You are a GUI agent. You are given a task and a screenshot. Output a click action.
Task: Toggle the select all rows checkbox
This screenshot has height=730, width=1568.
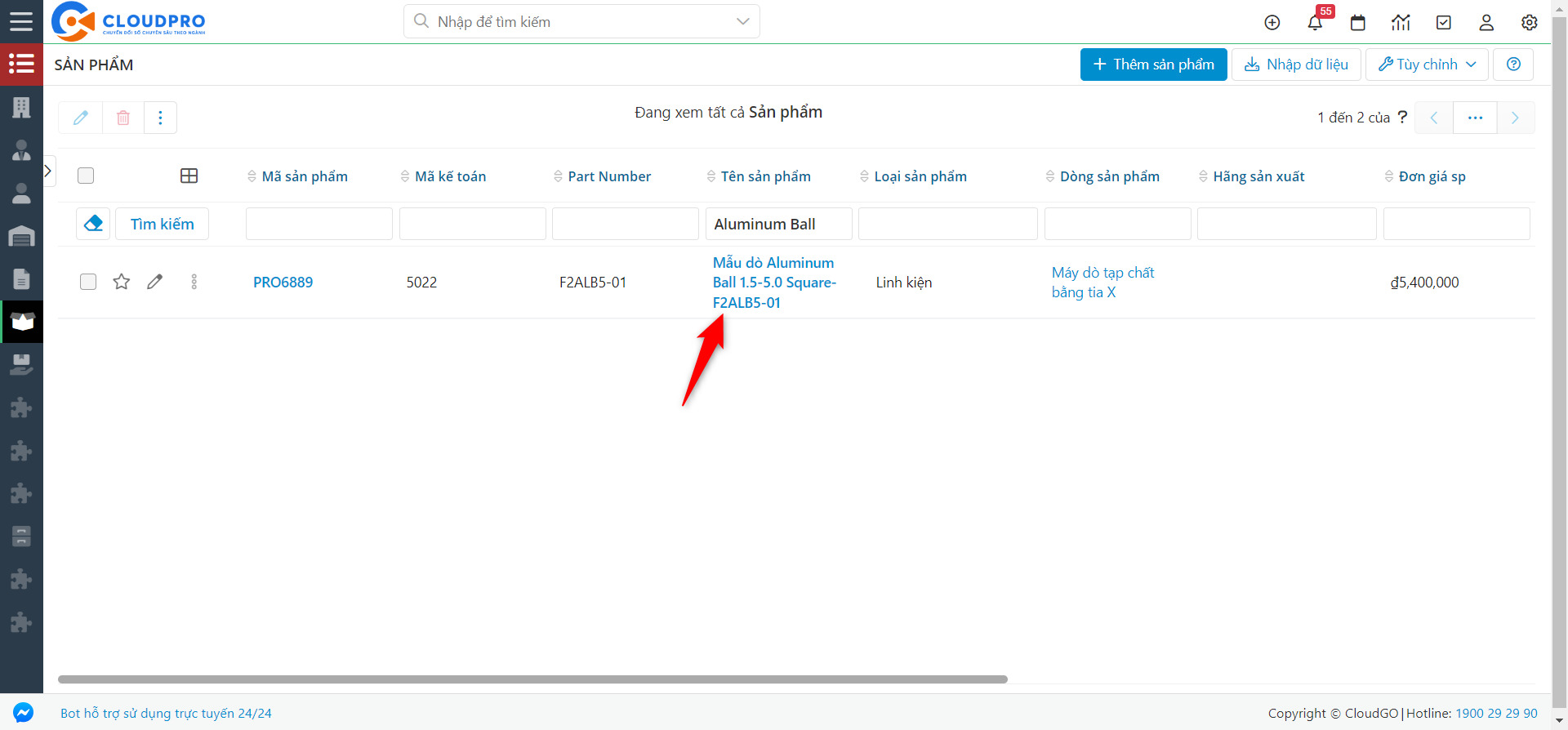pos(86,176)
